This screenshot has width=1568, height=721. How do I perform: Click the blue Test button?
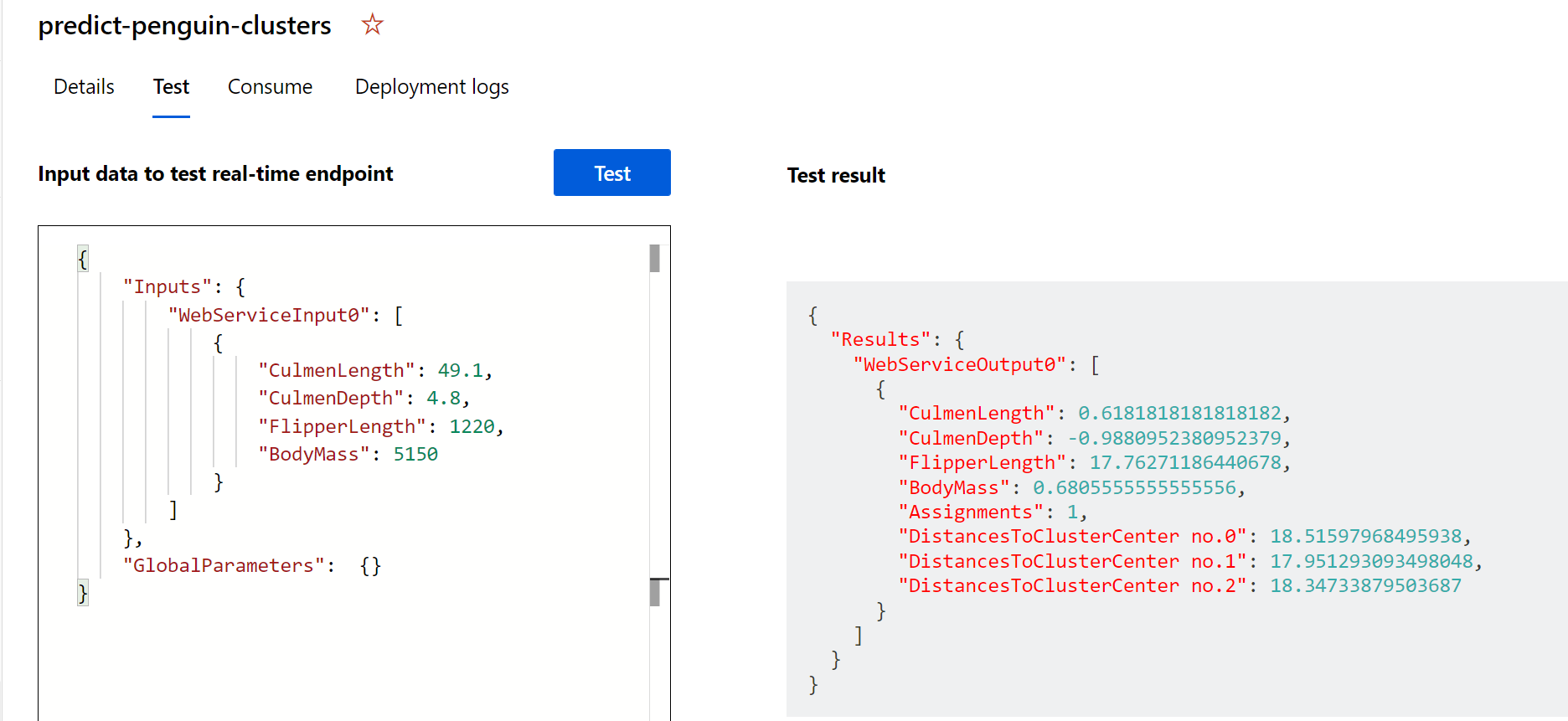(612, 173)
